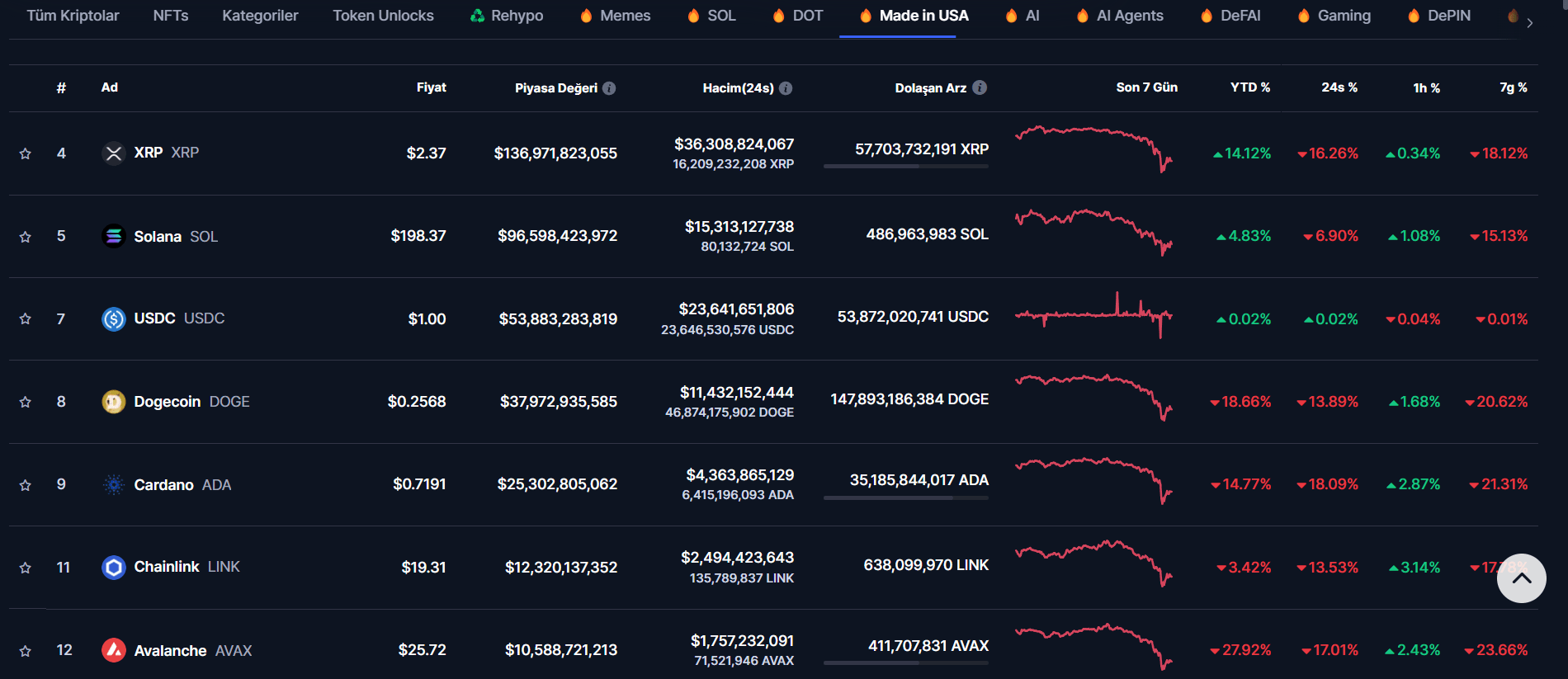Open the Solana 7-day price chart
This screenshot has height=679, width=1568.
coord(1093,232)
